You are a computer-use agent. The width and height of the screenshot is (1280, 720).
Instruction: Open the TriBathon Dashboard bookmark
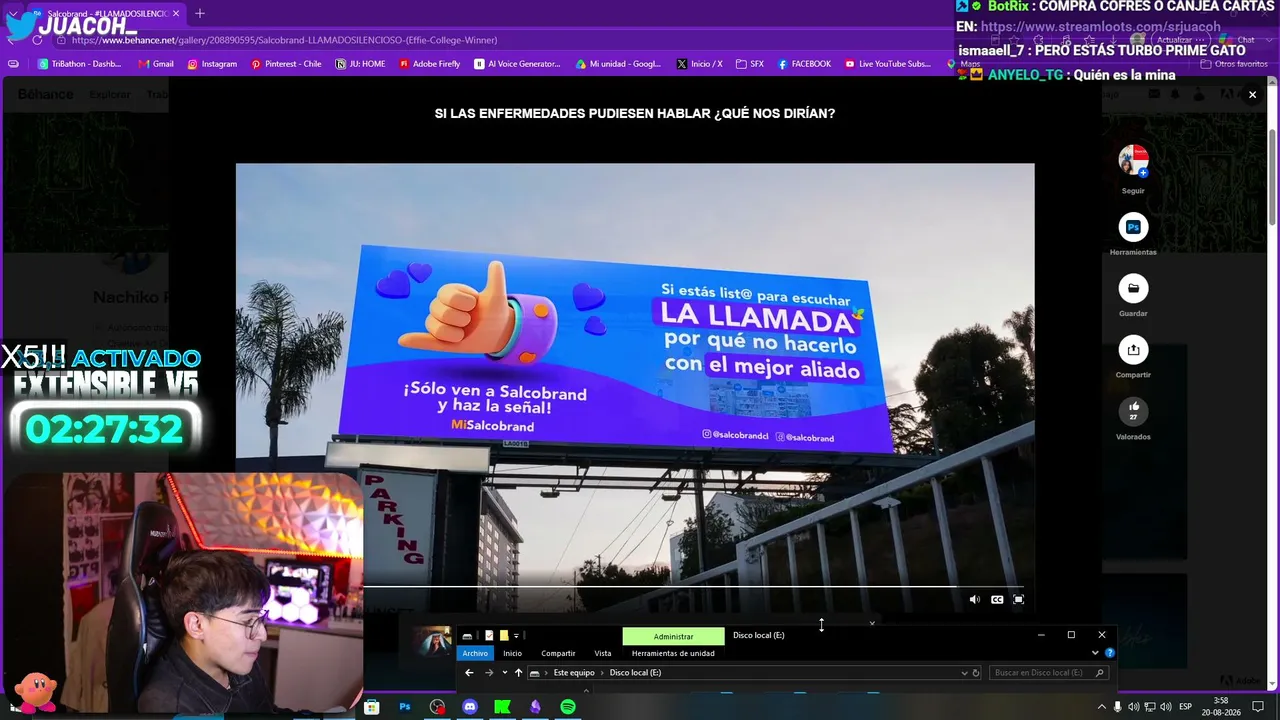click(x=80, y=64)
